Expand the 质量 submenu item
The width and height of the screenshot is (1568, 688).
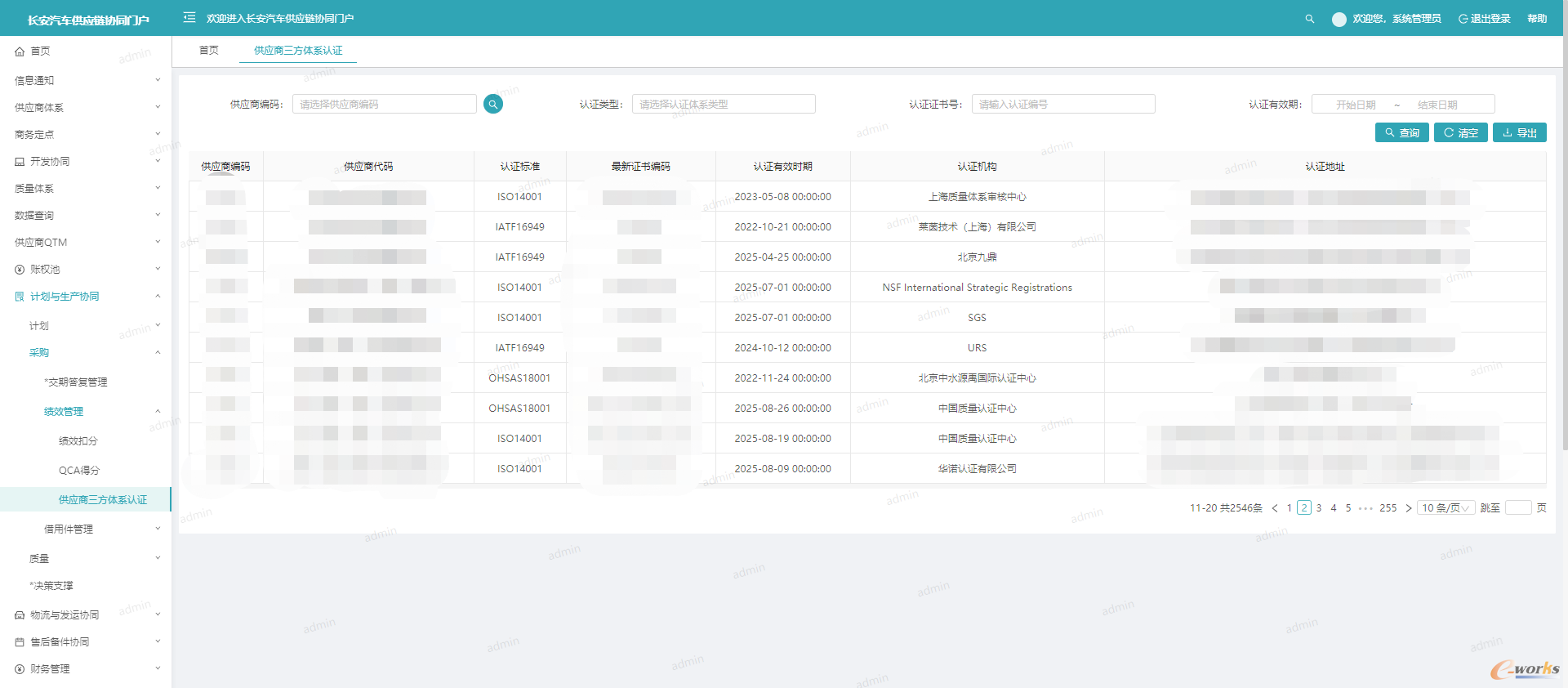pyautogui.click(x=86, y=558)
